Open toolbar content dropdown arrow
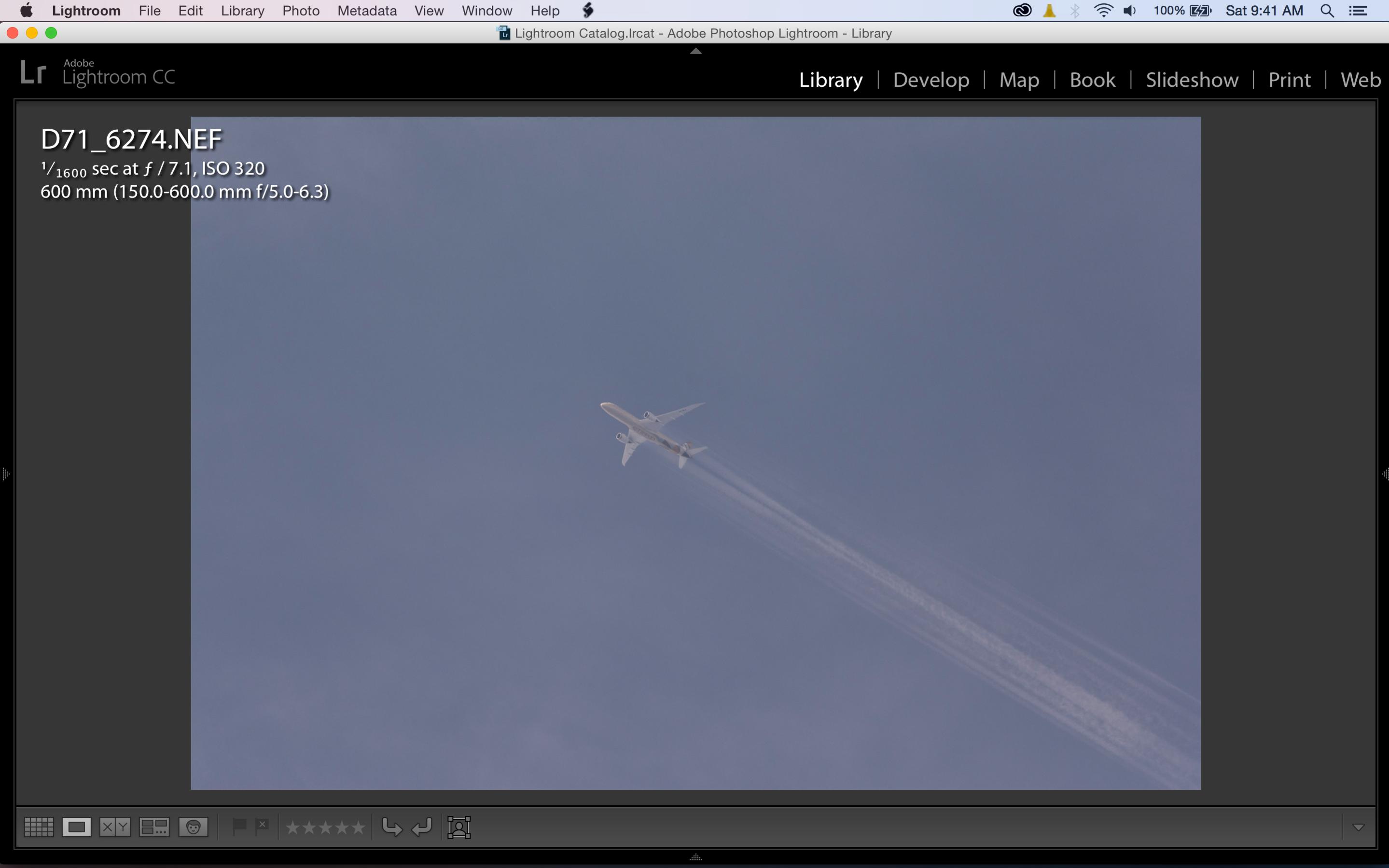Image resolution: width=1389 pixels, height=868 pixels. [1358, 827]
